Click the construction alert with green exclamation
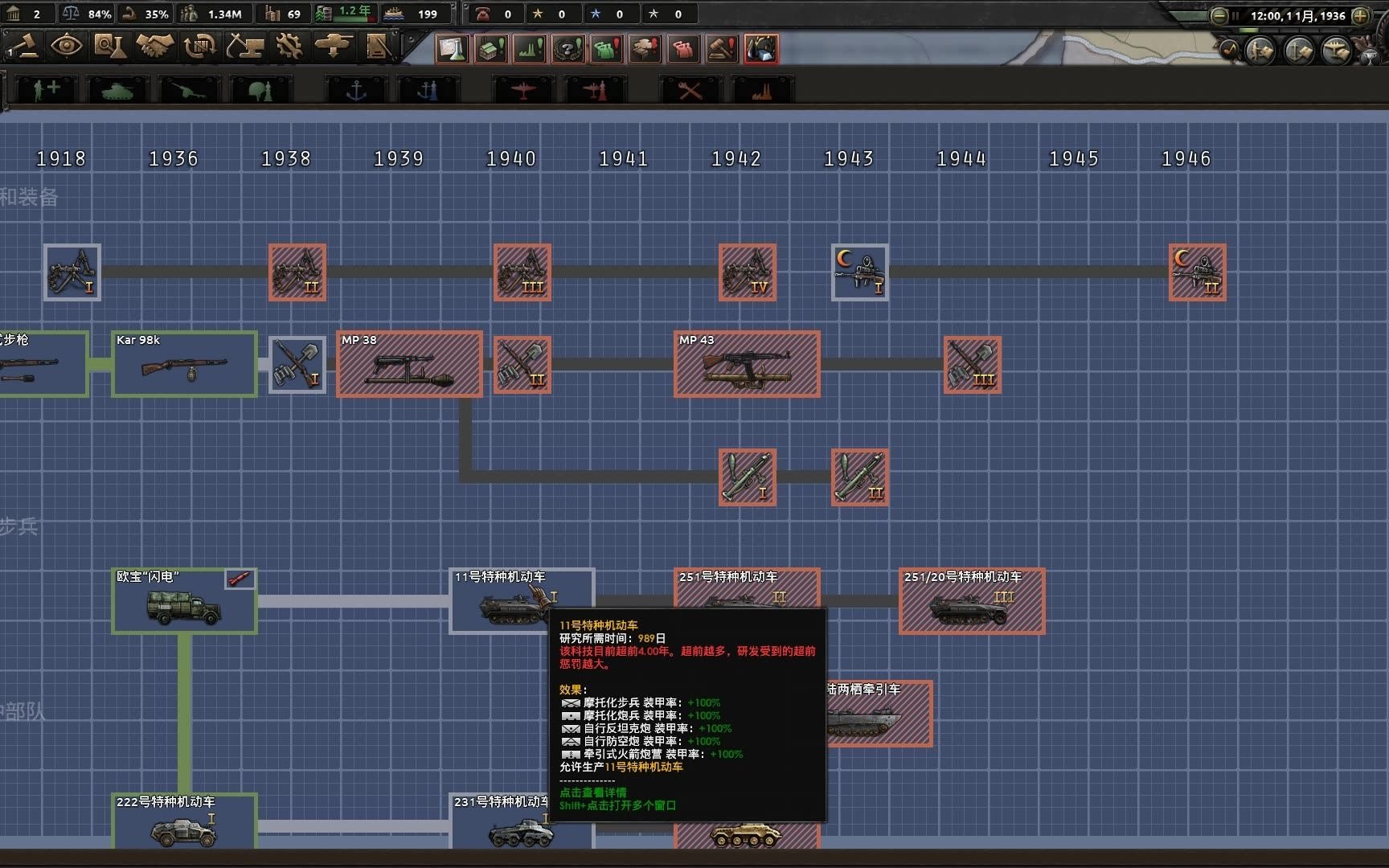The height and width of the screenshot is (868, 1389). [491, 49]
